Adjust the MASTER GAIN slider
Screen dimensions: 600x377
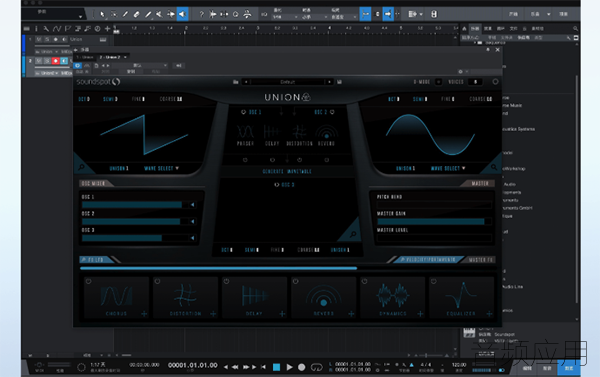click(434, 222)
